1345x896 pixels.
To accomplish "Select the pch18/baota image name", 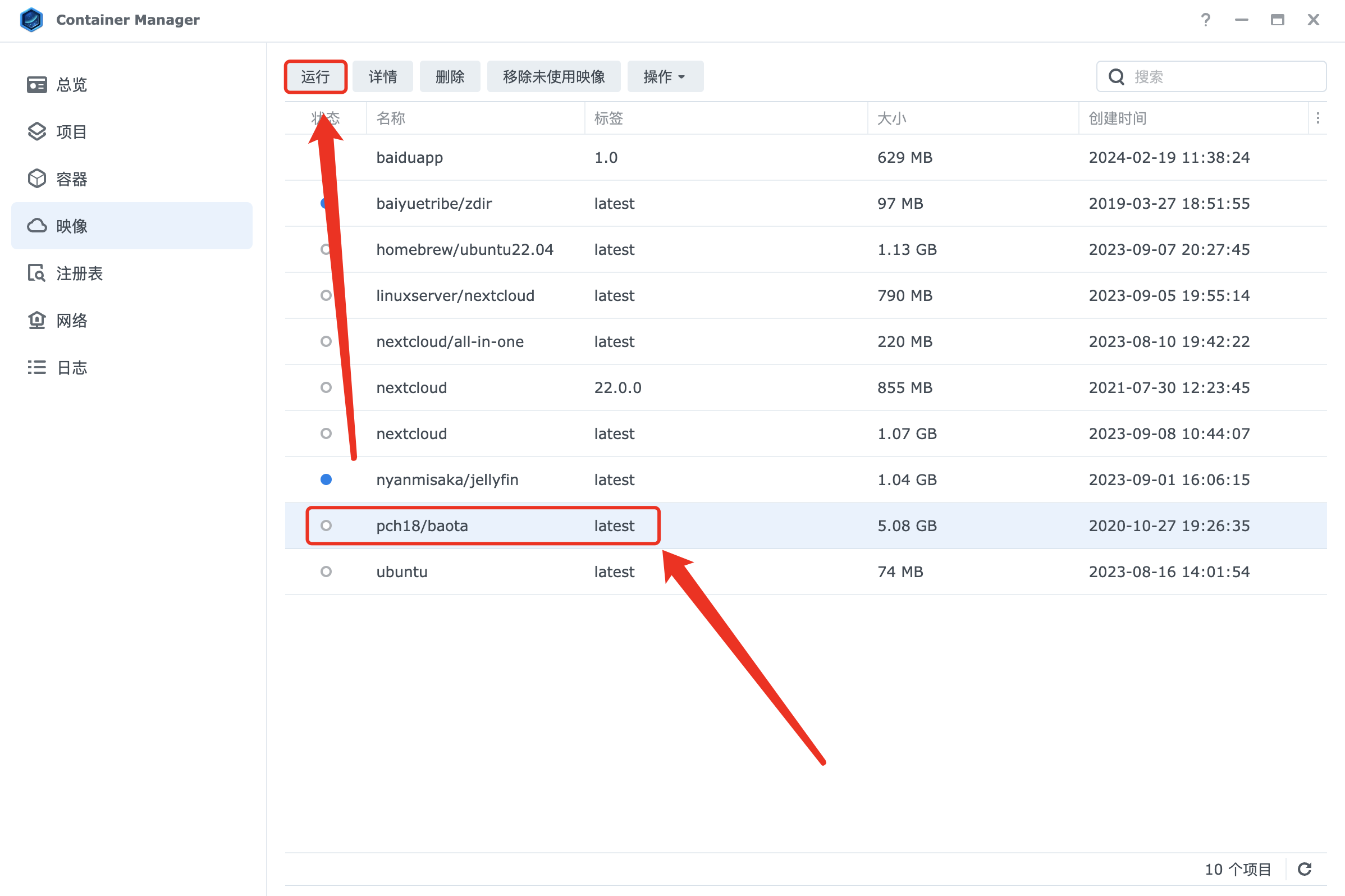I will click(x=422, y=525).
